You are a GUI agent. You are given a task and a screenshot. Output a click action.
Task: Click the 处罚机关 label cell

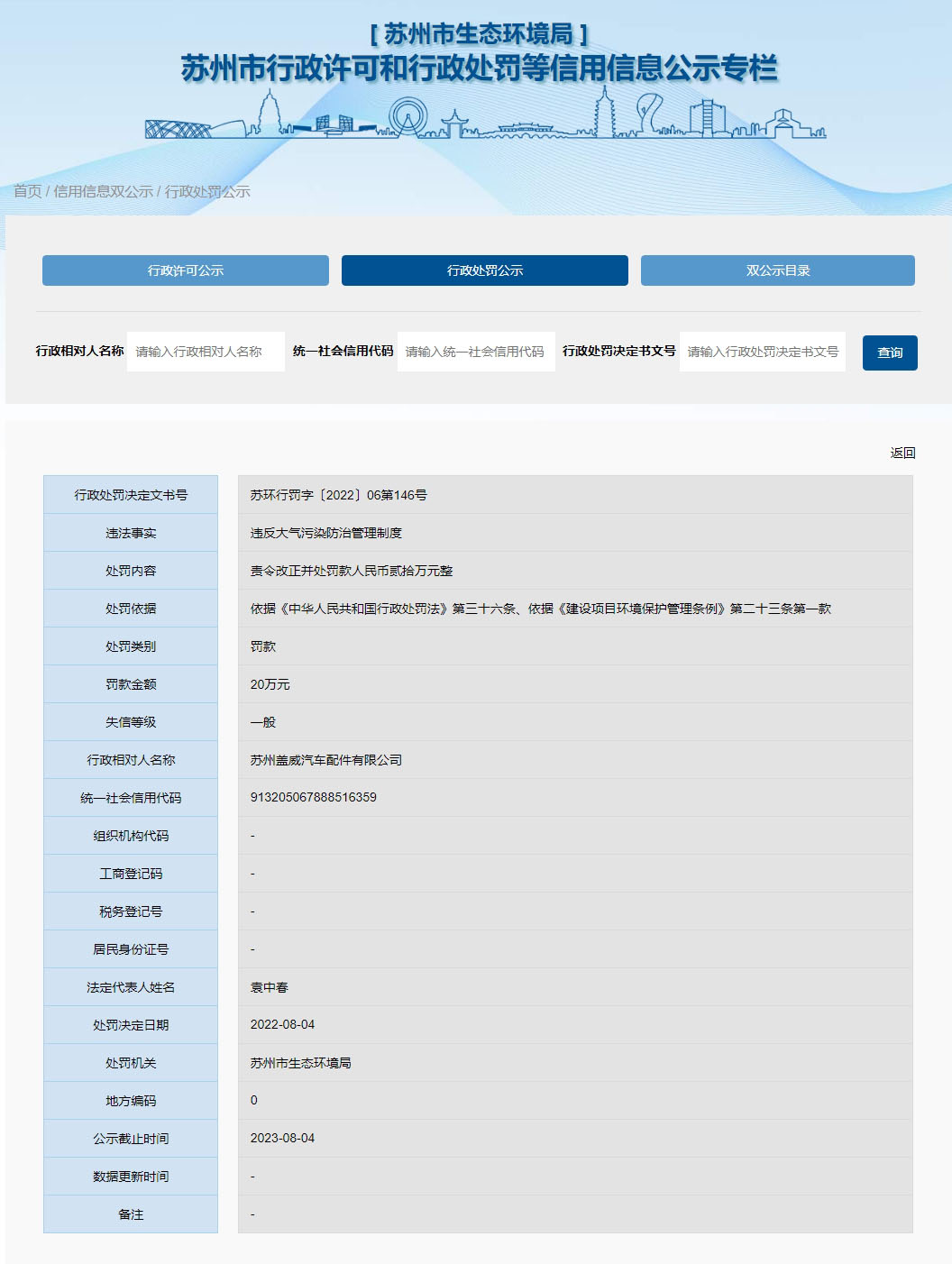coord(131,1063)
